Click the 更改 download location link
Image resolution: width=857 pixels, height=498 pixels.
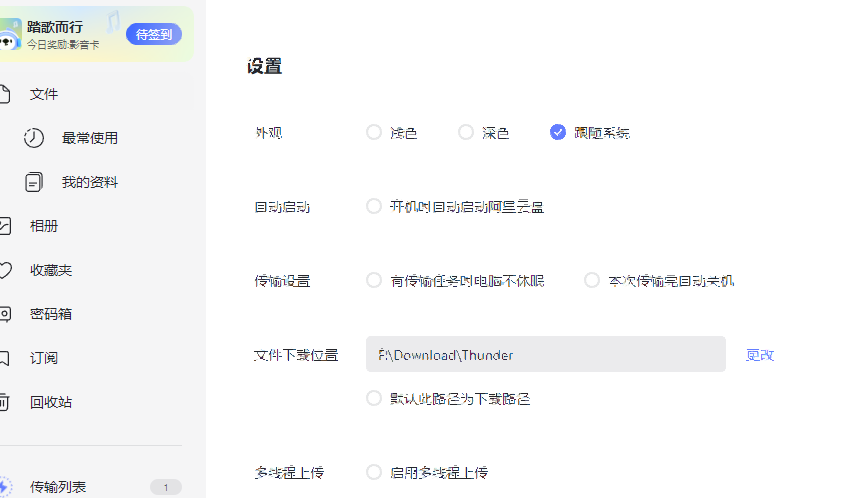pos(760,355)
